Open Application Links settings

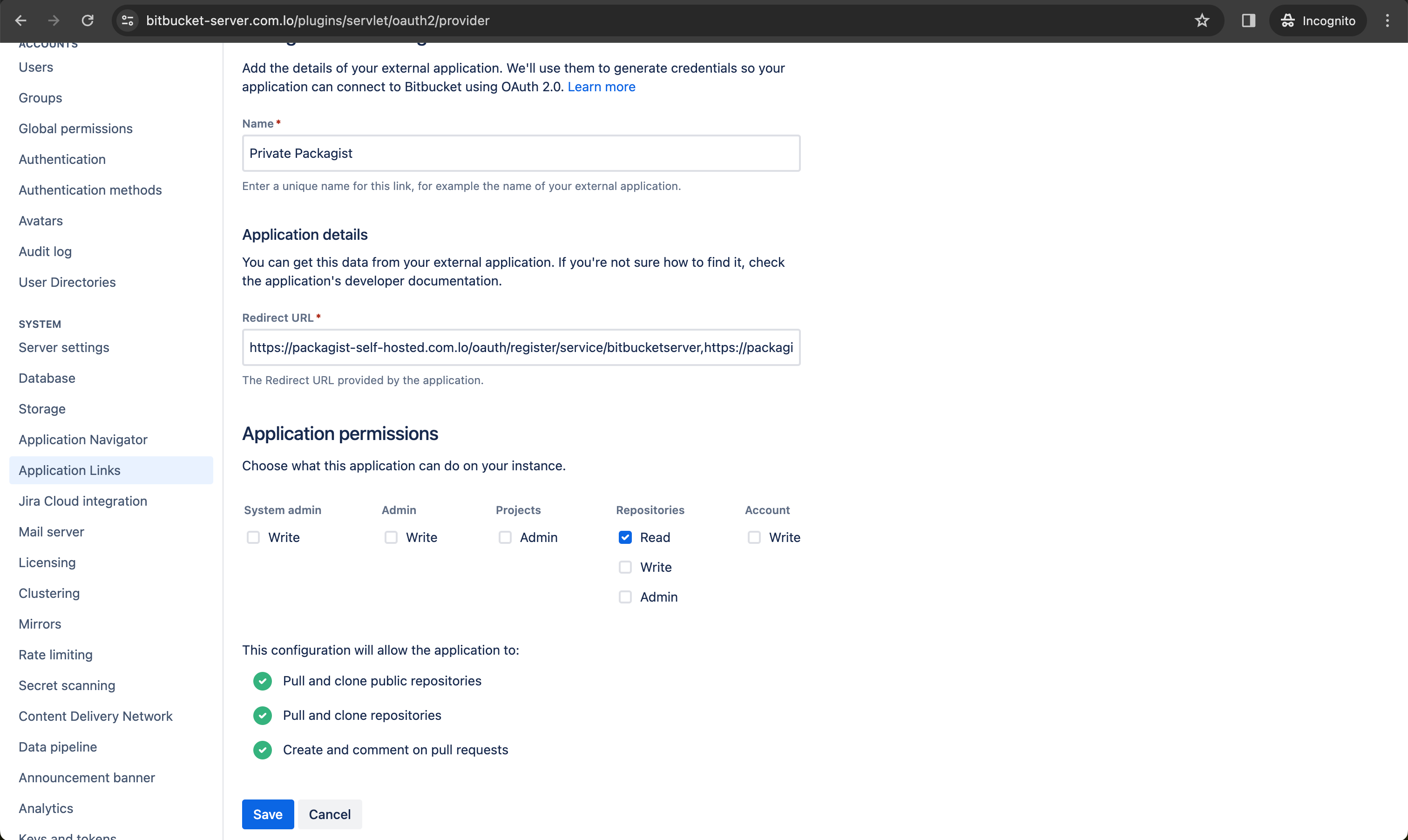coord(69,470)
